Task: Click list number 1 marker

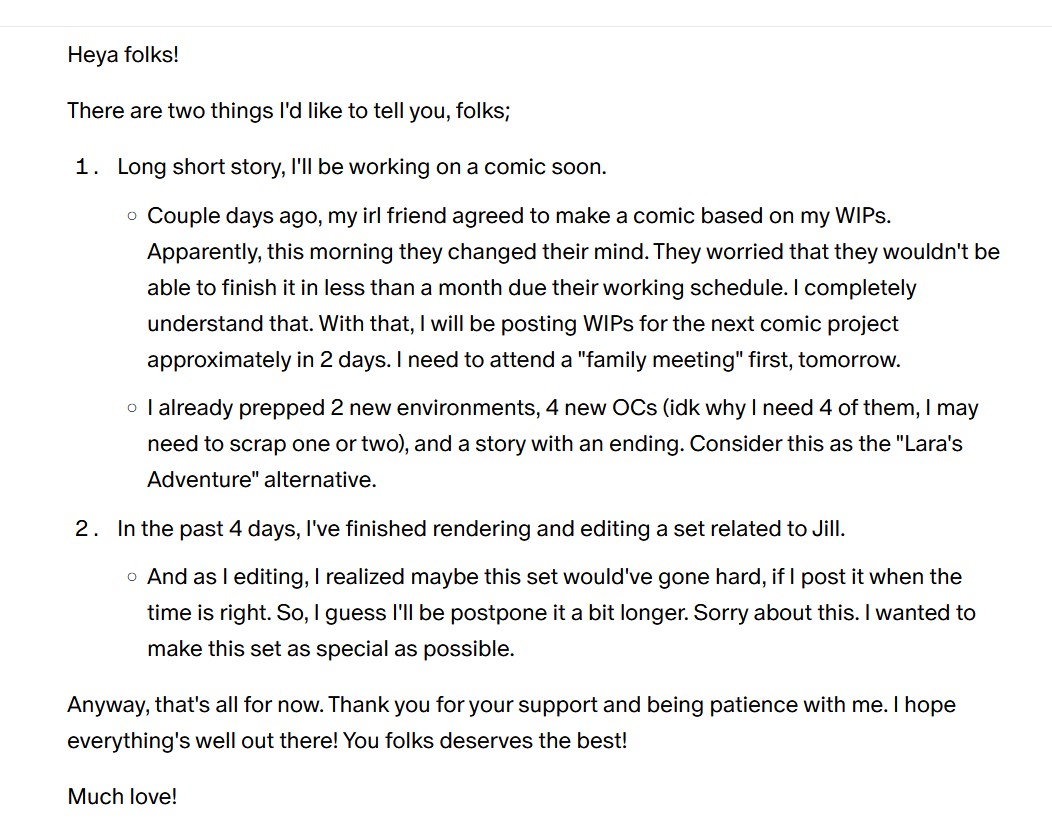Action: click(x=87, y=166)
